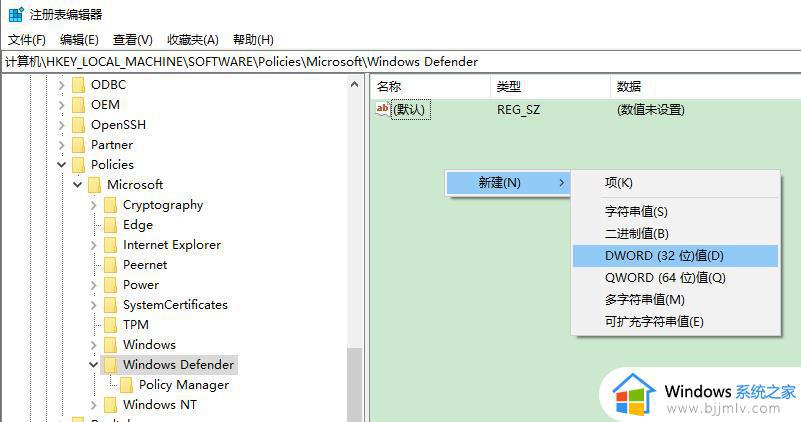Sort by the 数据 column header
The image size is (801, 422).
tap(705, 87)
